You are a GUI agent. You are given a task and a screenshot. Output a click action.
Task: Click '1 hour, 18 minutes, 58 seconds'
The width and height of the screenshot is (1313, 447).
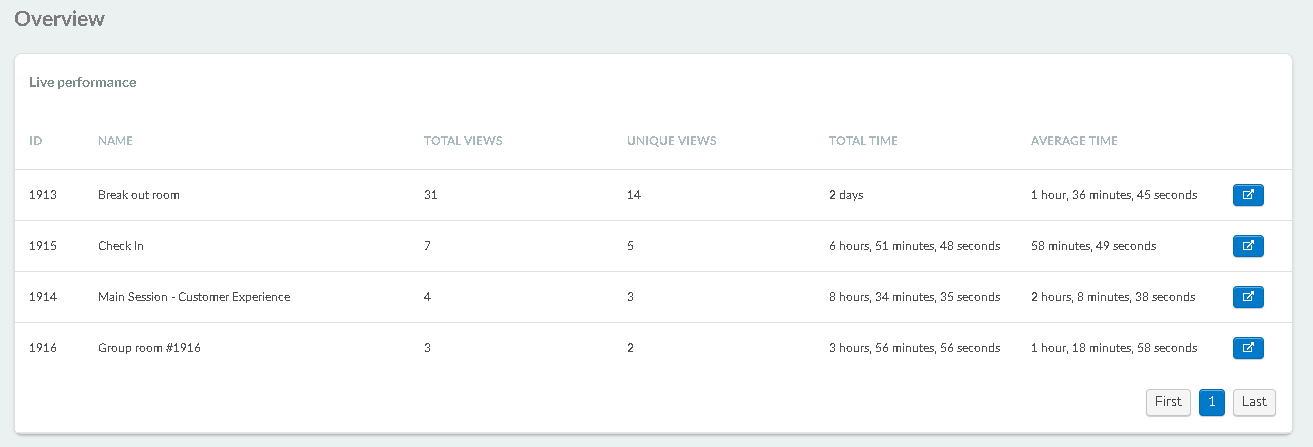[x=1114, y=348]
